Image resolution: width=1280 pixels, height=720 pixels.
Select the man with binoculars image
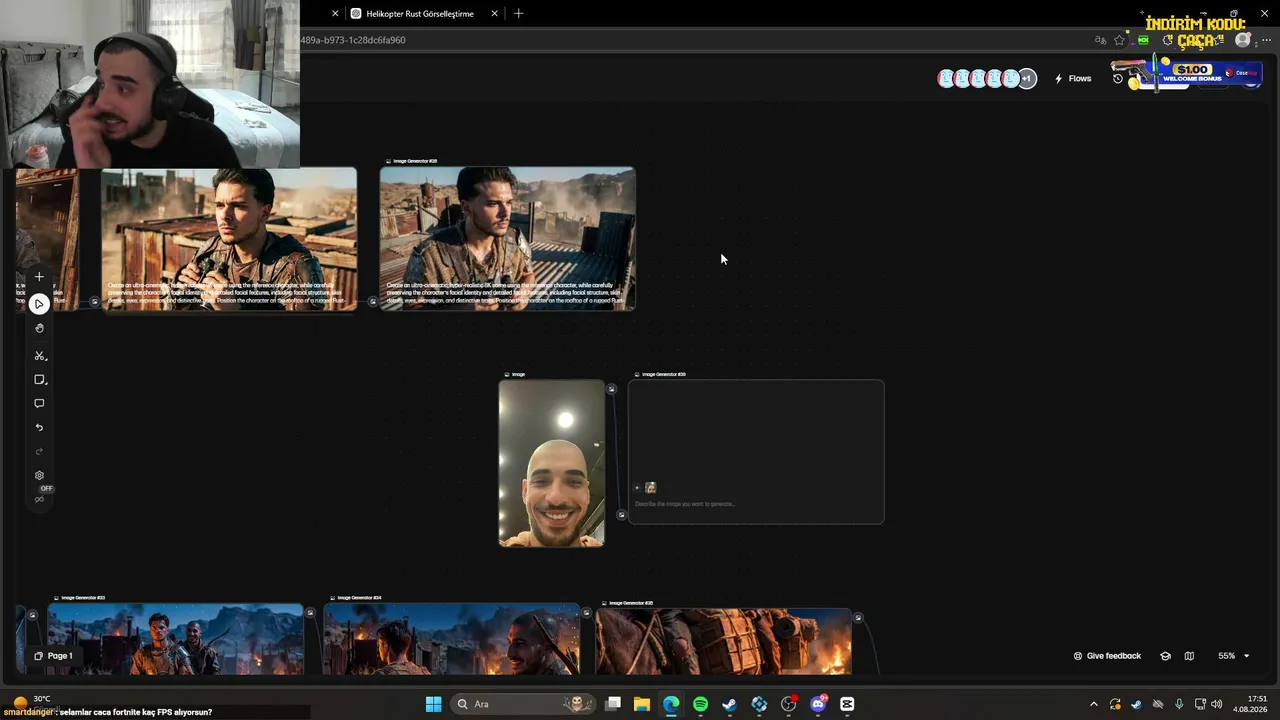229,238
